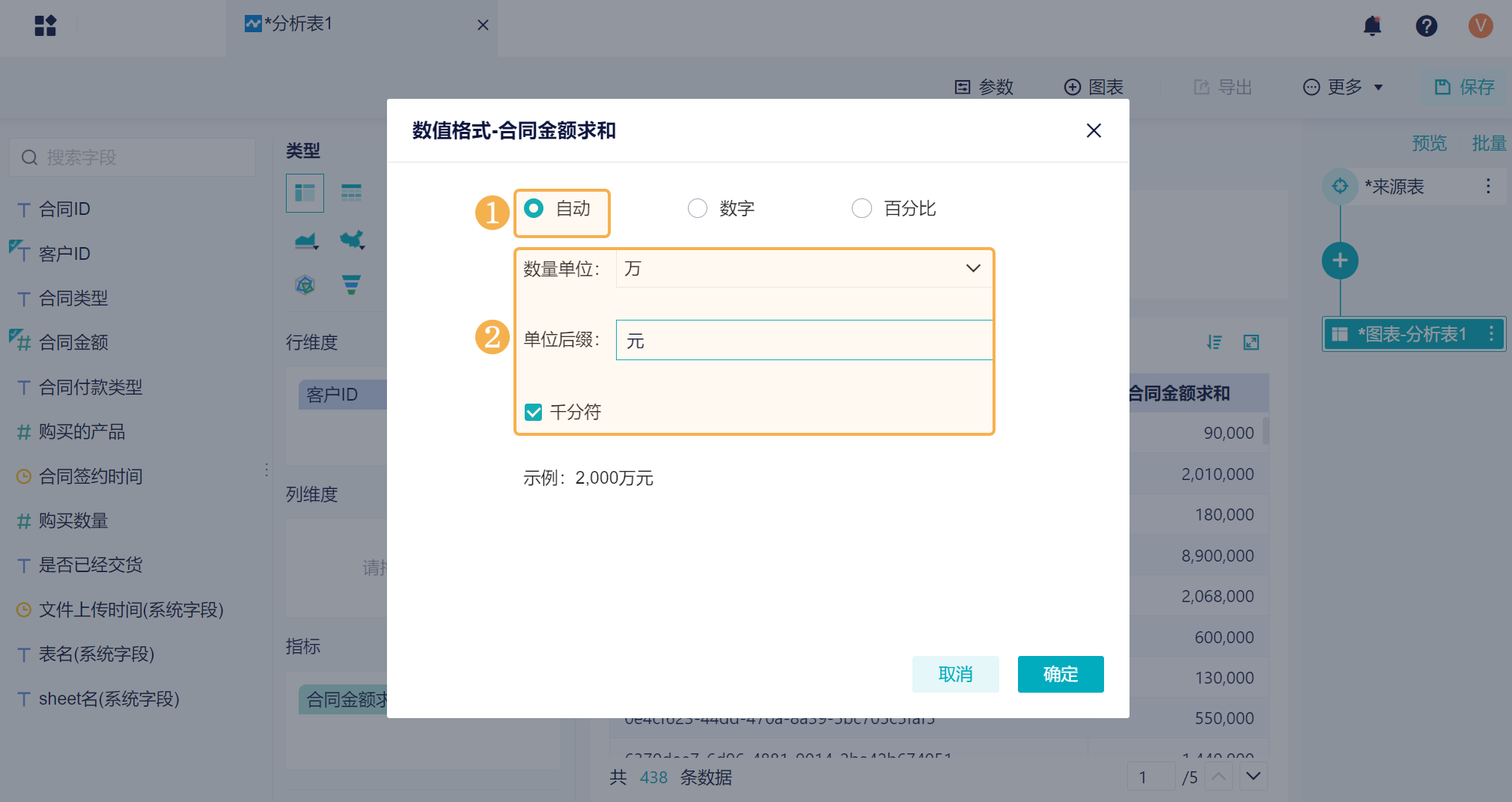
Task: Go to previous page arrow
Action: click(x=1219, y=777)
